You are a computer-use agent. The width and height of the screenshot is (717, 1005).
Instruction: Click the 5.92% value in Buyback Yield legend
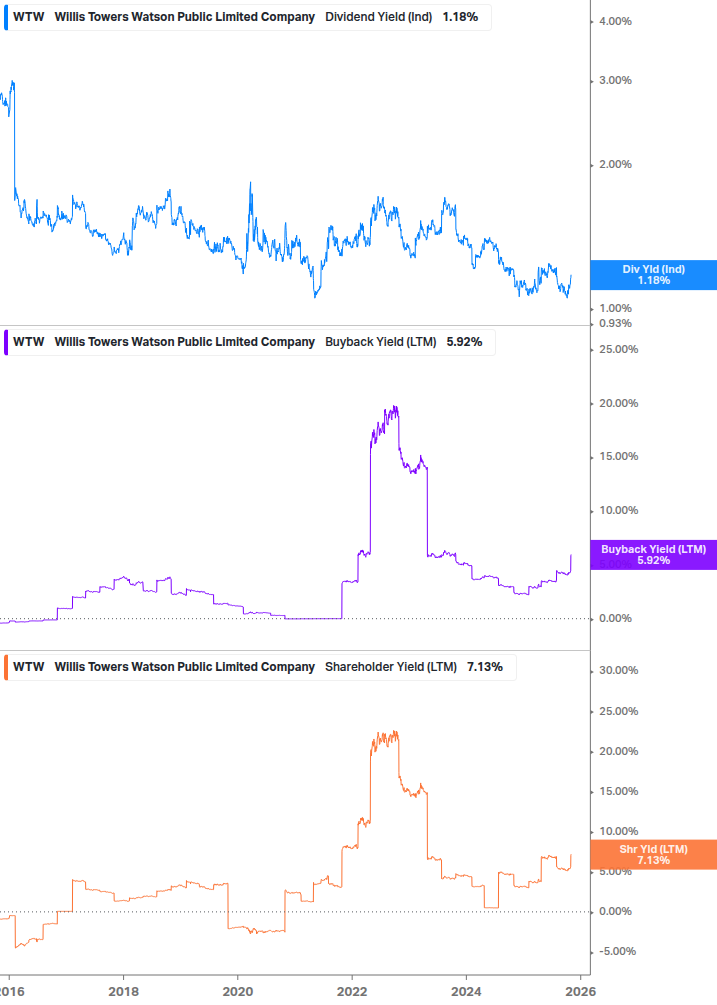tap(465, 342)
